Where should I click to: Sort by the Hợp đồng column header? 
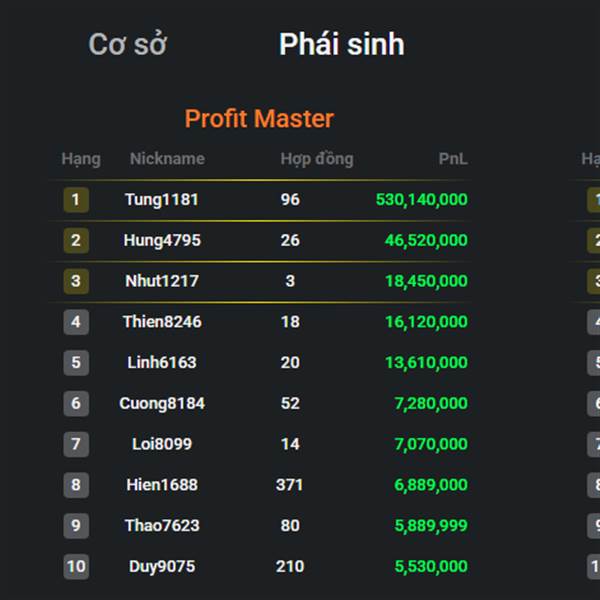click(x=316, y=159)
